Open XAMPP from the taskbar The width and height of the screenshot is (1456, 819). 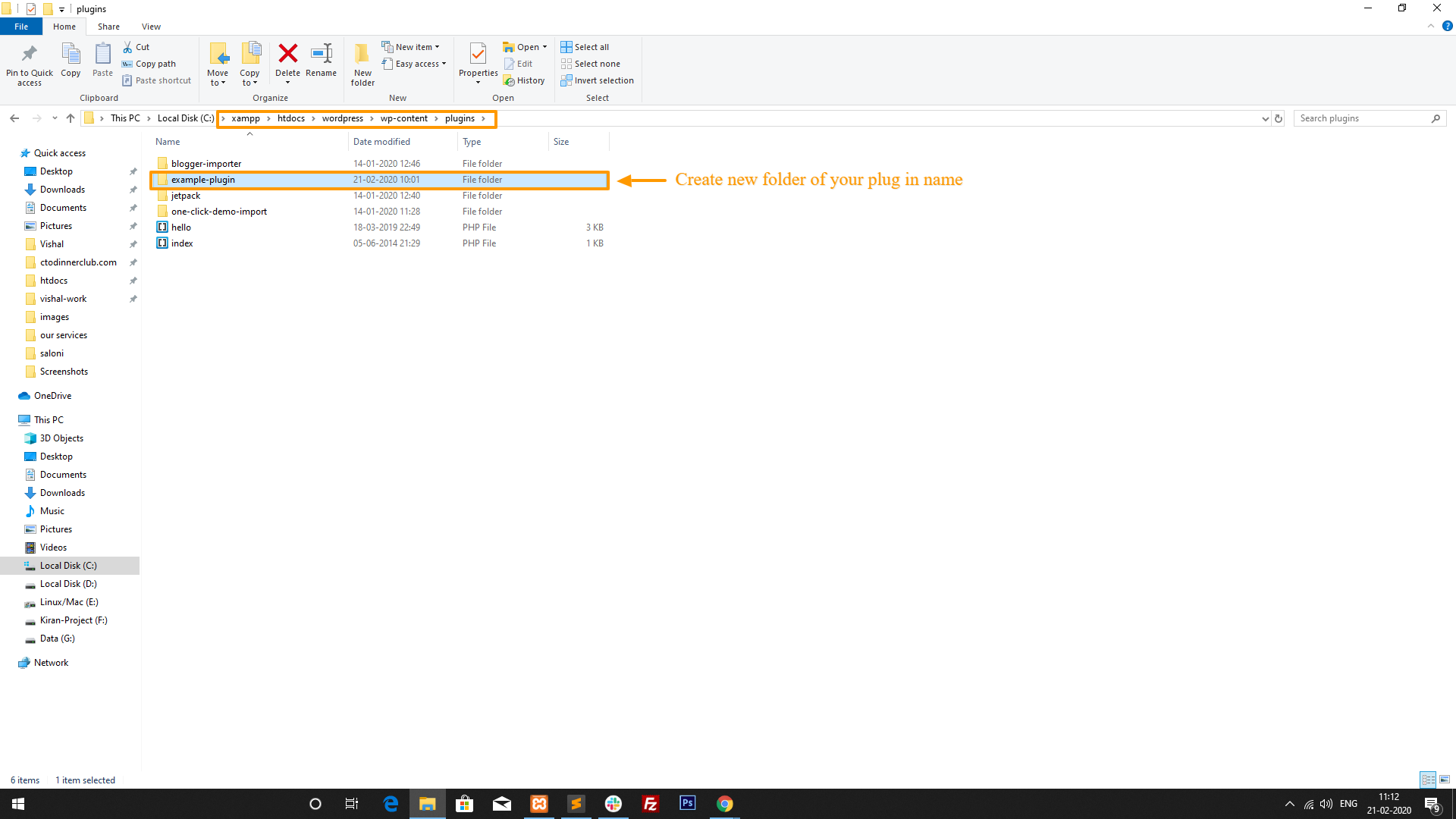pos(539,804)
